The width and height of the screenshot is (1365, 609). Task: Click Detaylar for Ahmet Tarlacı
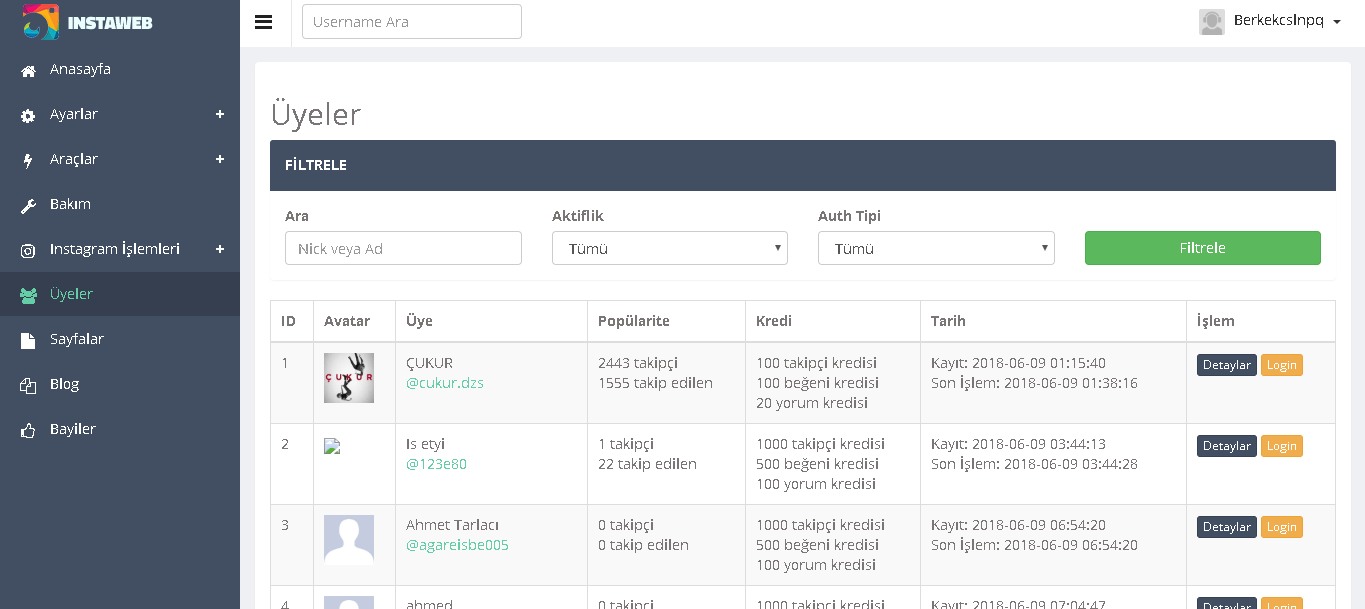(1227, 527)
